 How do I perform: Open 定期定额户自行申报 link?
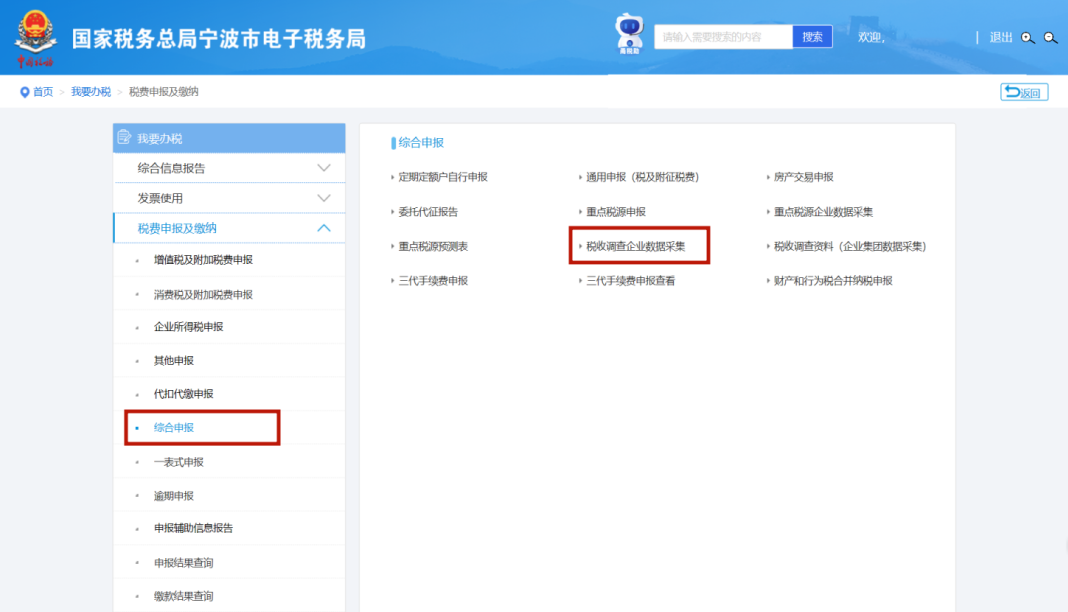click(443, 177)
